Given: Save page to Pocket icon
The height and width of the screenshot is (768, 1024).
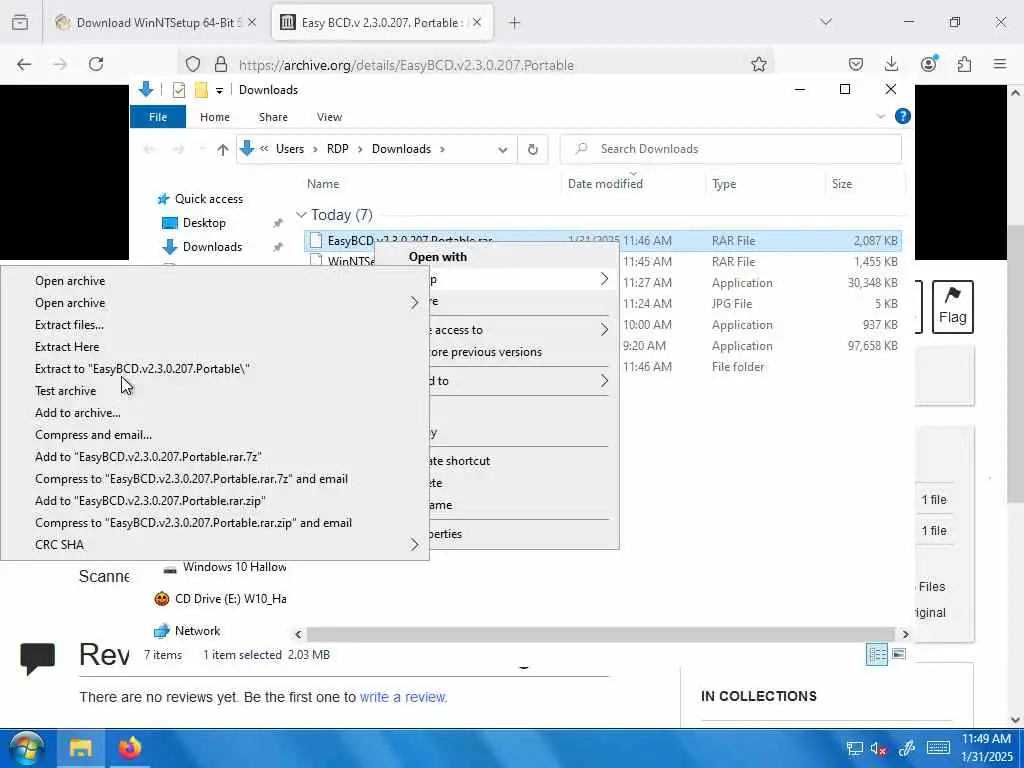Looking at the screenshot, I should pos(856,64).
